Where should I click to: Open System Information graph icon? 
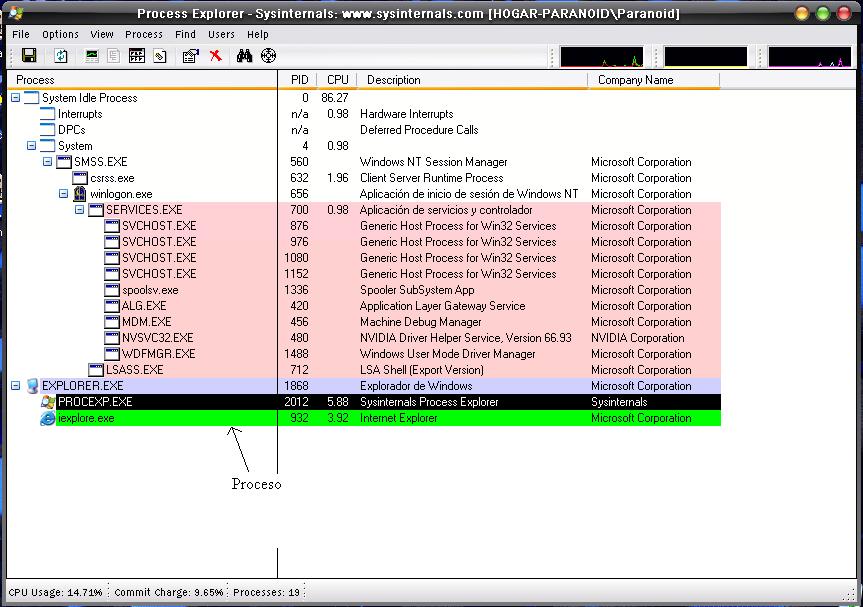click(x=92, y=56)
